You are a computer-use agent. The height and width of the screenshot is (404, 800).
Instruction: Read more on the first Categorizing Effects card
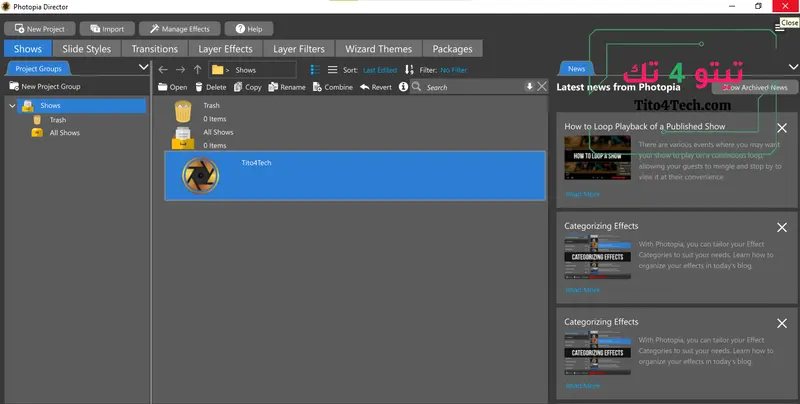(582, 290)
